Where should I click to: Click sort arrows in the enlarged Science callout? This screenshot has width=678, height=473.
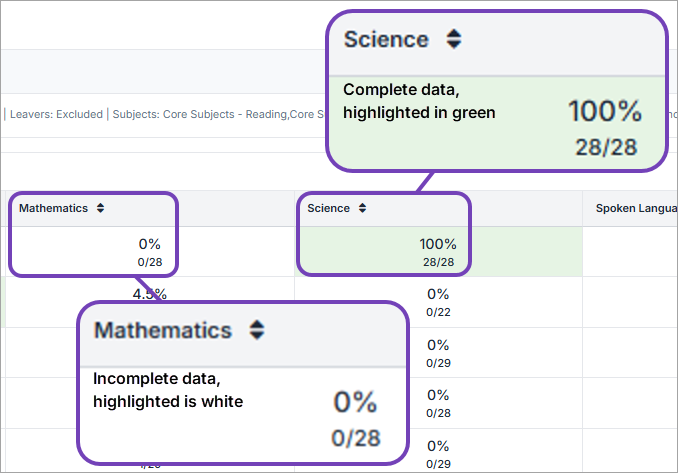pos(454,40)
